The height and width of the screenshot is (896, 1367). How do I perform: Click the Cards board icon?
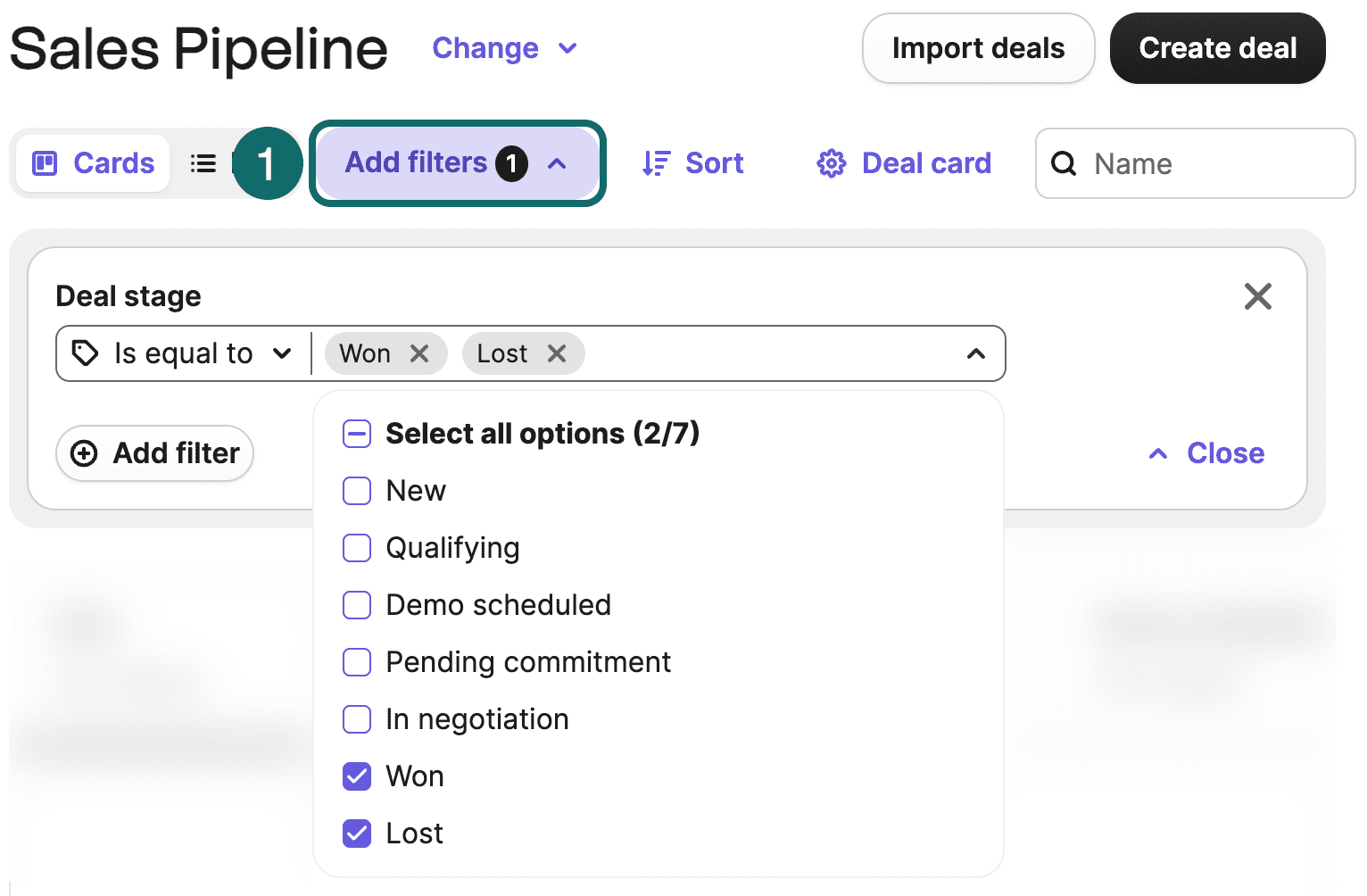pyautogui.click(x=45, y=163)
